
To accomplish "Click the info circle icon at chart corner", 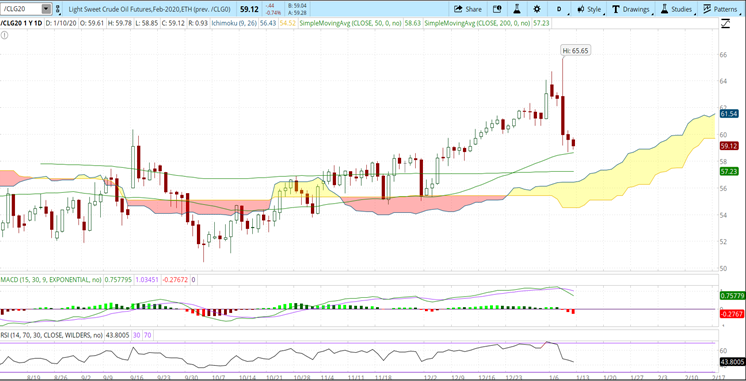I will [4, 35].
